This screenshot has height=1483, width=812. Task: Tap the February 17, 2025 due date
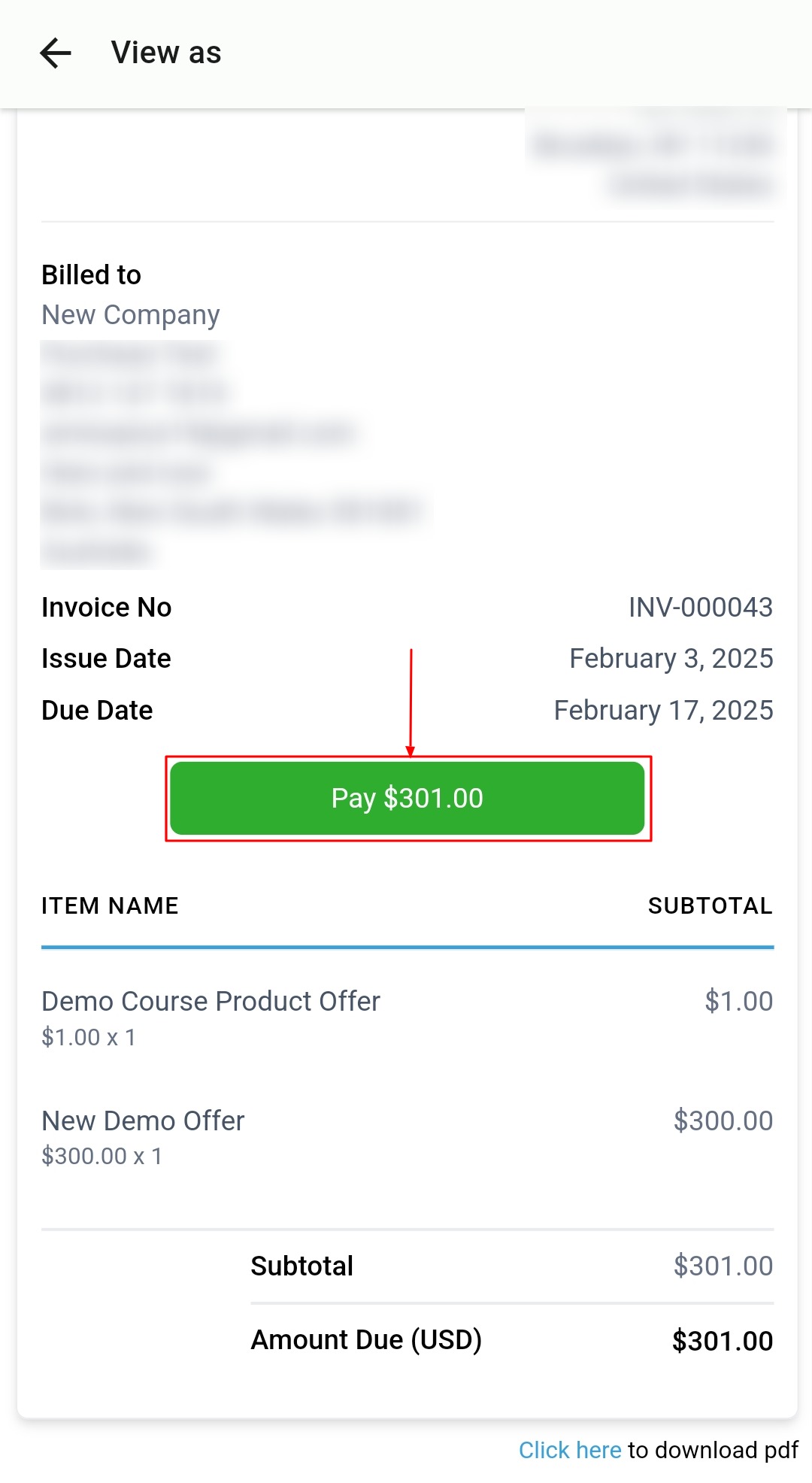[x=663, y=711]
